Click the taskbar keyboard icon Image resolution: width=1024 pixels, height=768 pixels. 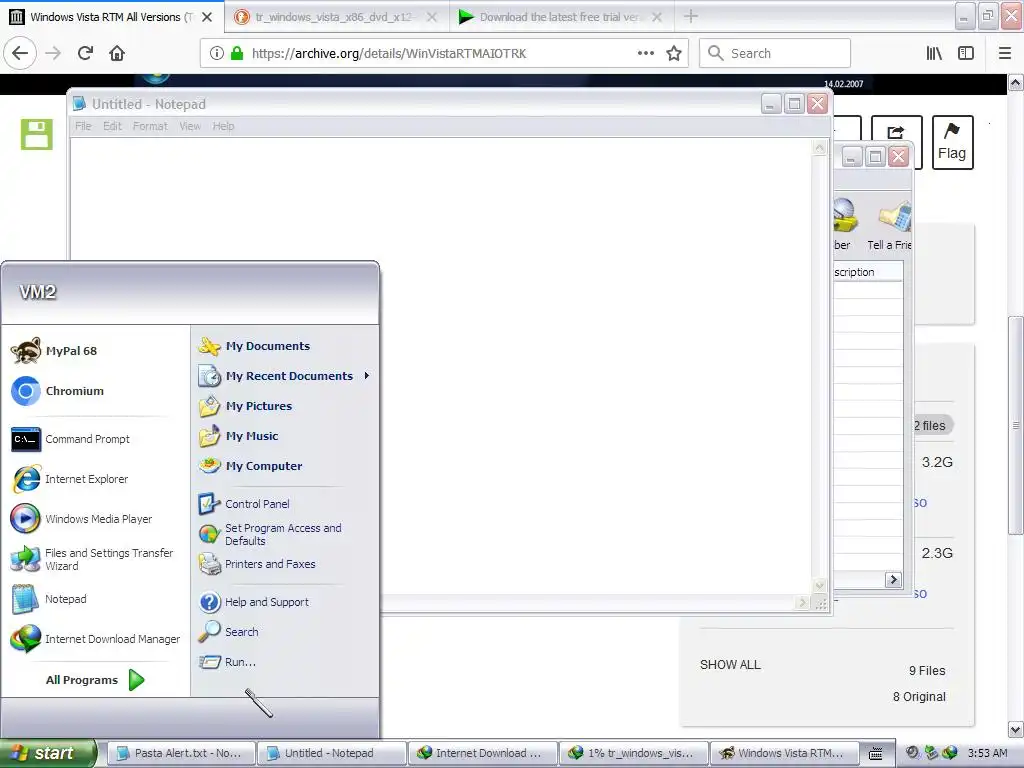click(876, 754)
